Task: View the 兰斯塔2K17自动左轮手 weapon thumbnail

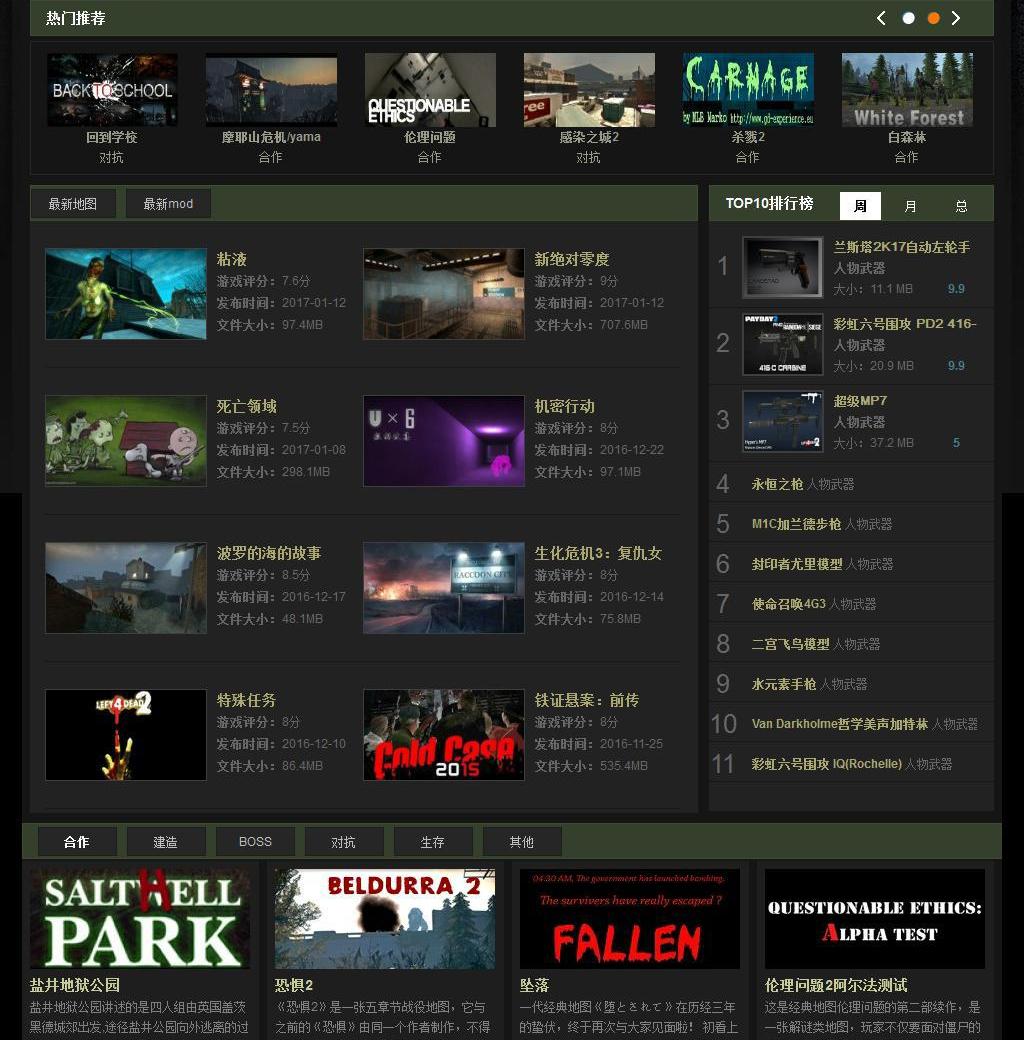Action: (783, 267)
